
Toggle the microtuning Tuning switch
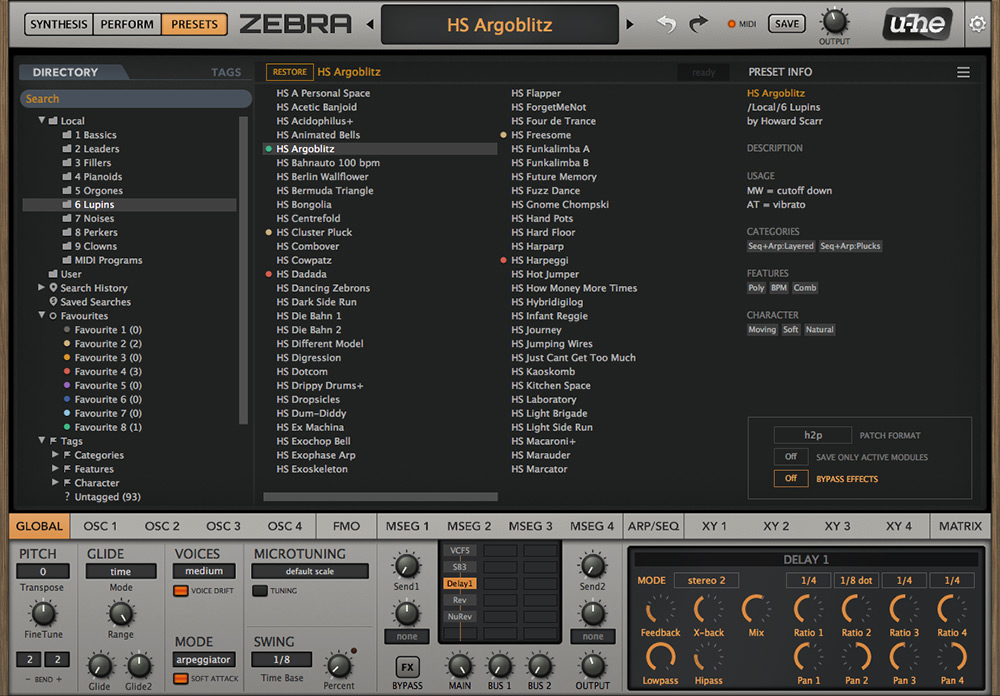(x=260, y=591)
